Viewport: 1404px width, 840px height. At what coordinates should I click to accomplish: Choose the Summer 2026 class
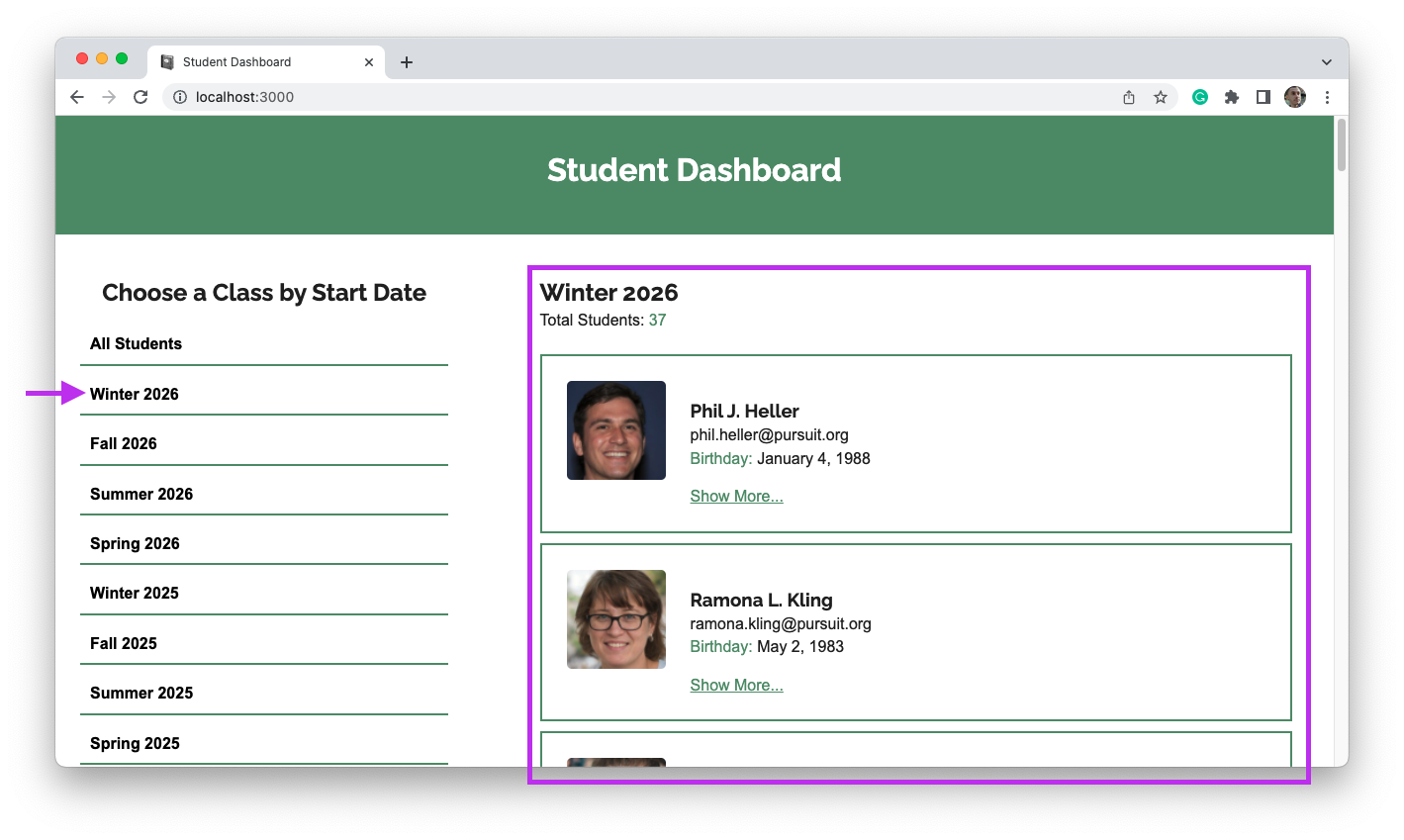[264, 494]
